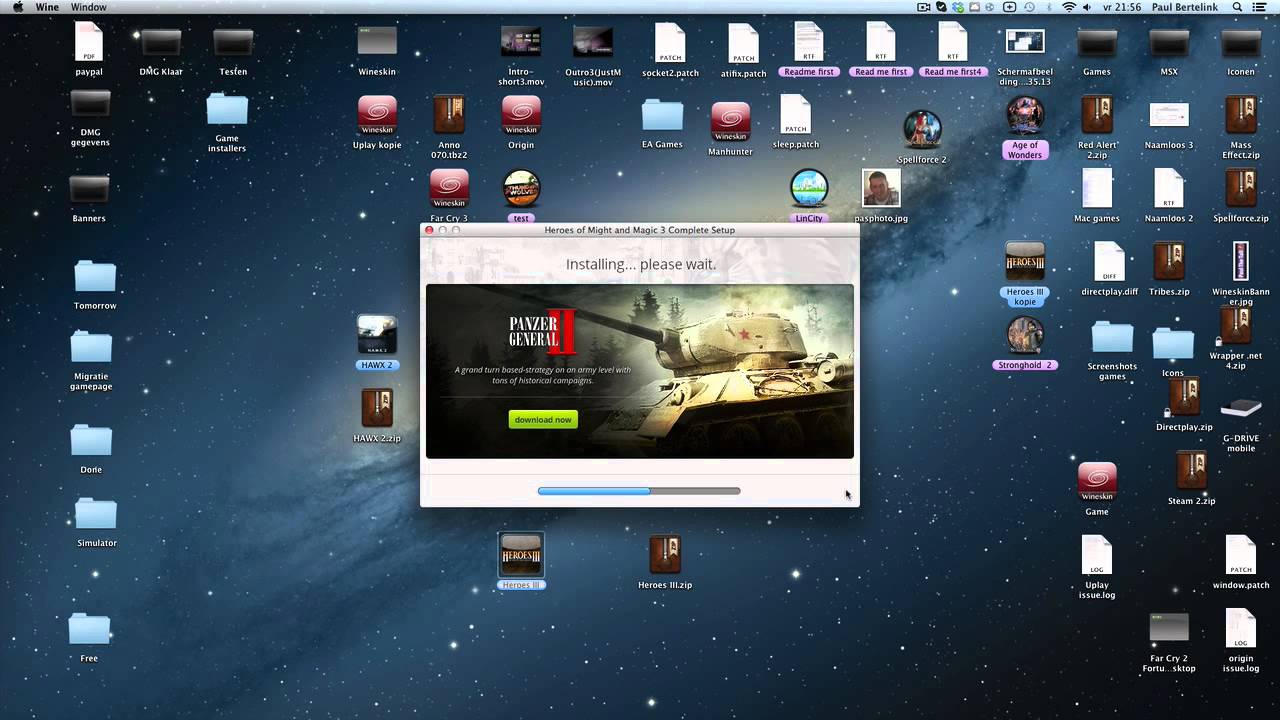Select the Uplay kopie wrapper icon
This screenshot has height=720, width=1280.
[377, 115]
